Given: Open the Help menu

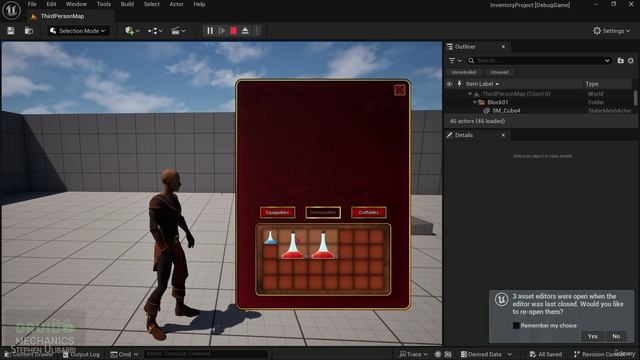Looking at the screenshot, I should click(199, 4).
